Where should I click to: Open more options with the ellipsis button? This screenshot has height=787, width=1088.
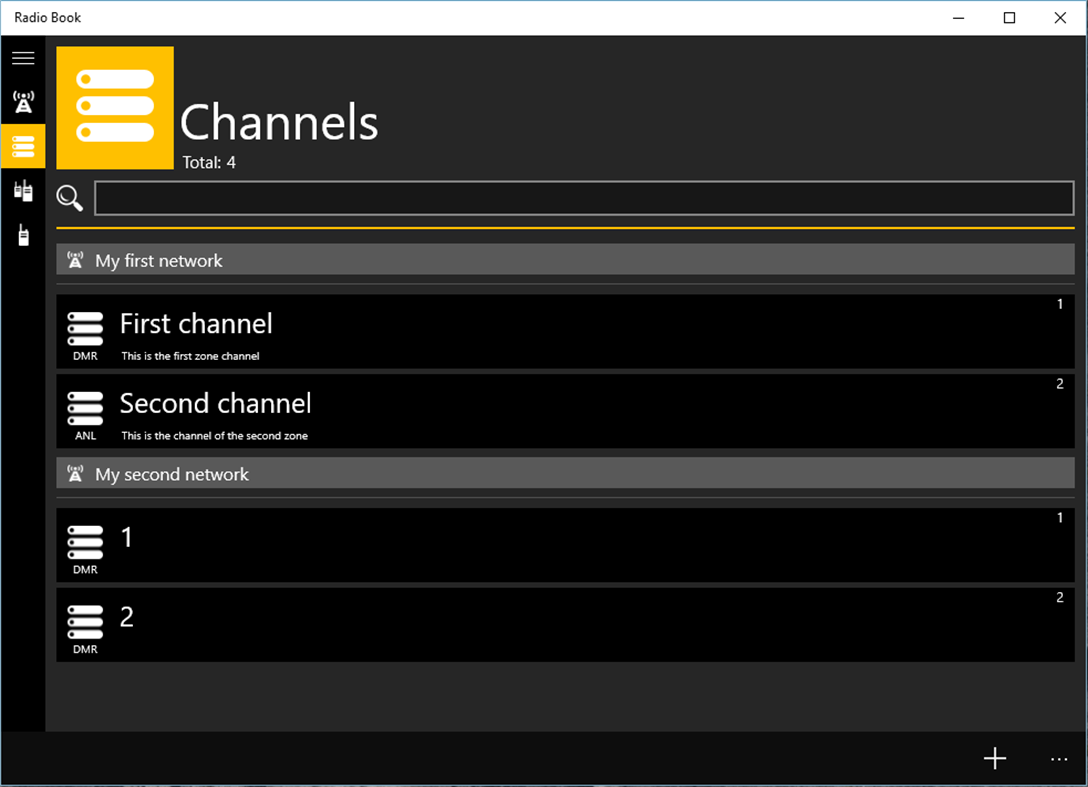click(1059, 758)
